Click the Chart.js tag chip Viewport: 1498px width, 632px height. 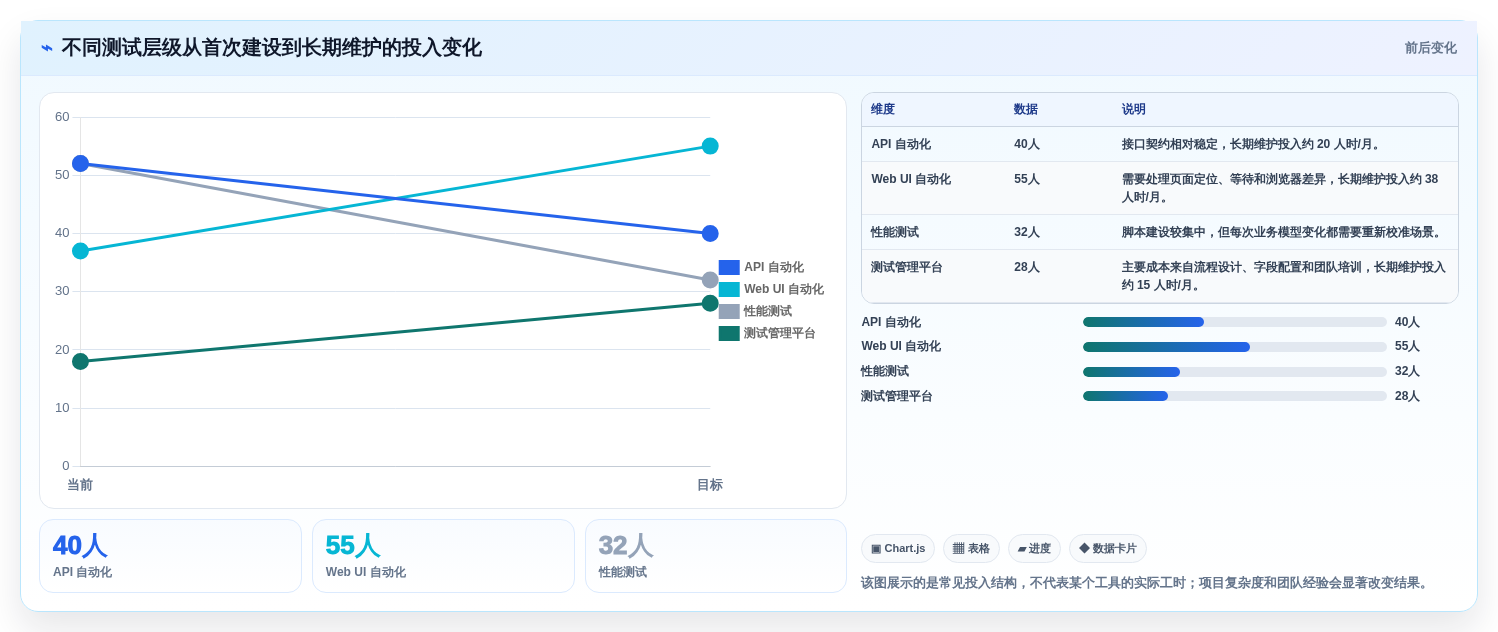pos(898,548)
